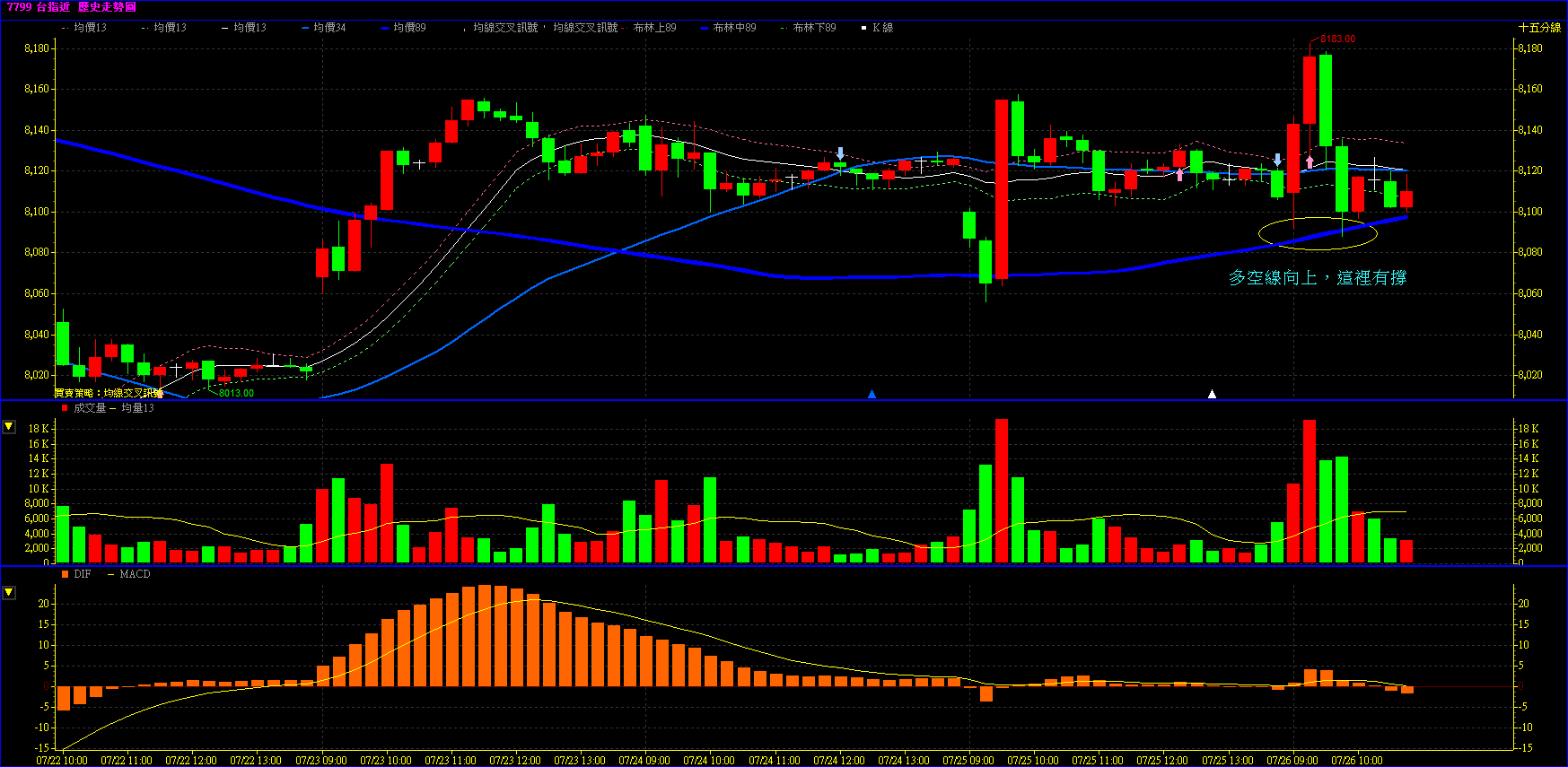
Task: Click the 07/26 10:00 time axis label
Action: coord(1357,761)
